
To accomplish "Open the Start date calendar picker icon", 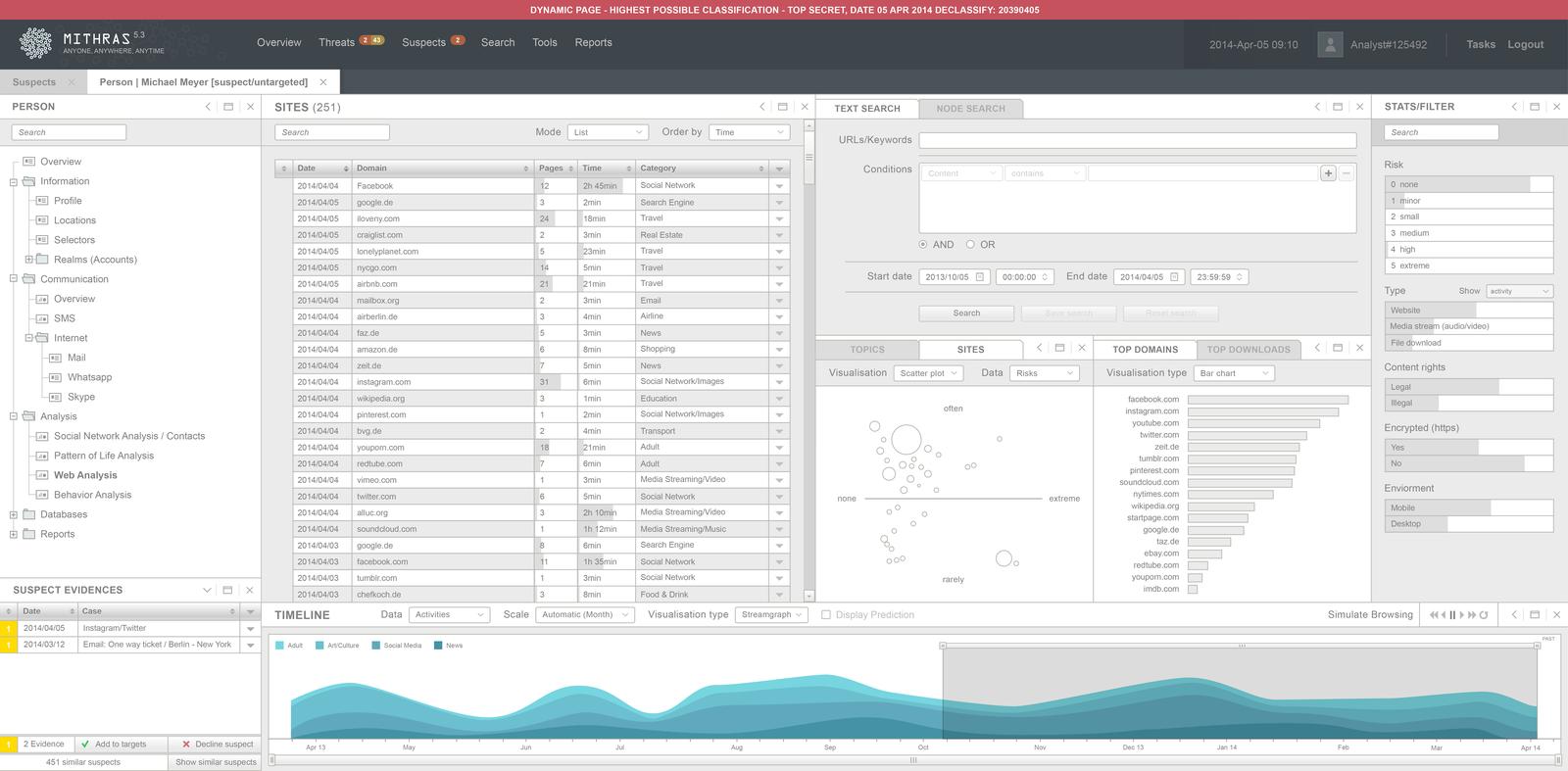I will coord(979,277).
